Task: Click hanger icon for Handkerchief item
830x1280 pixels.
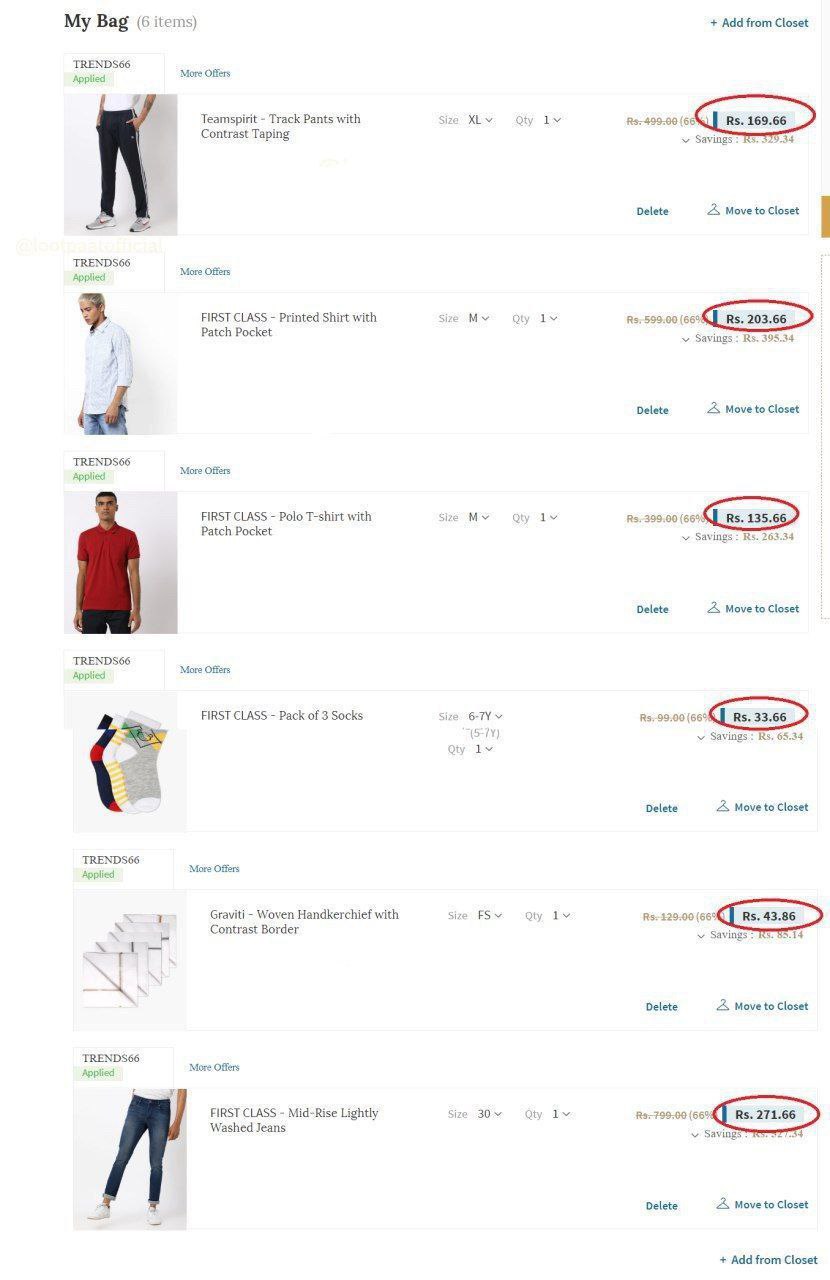Action: click(x=722, y=1005)
